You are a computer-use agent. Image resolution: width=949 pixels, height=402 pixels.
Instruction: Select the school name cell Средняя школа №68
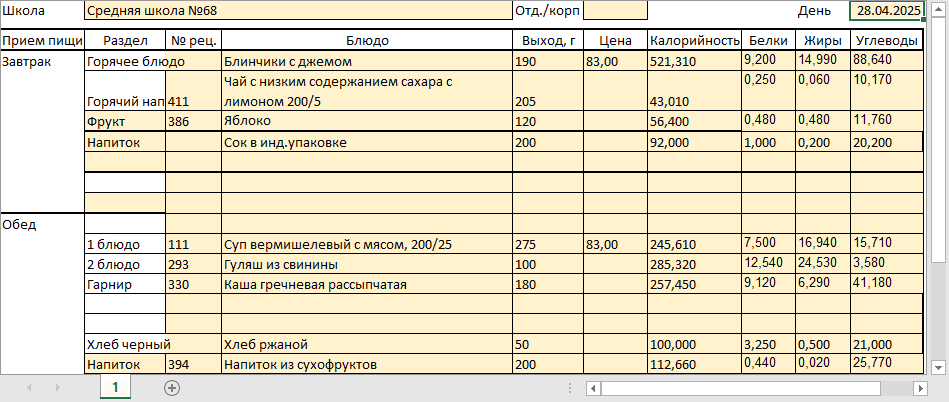tap(298, 10)
